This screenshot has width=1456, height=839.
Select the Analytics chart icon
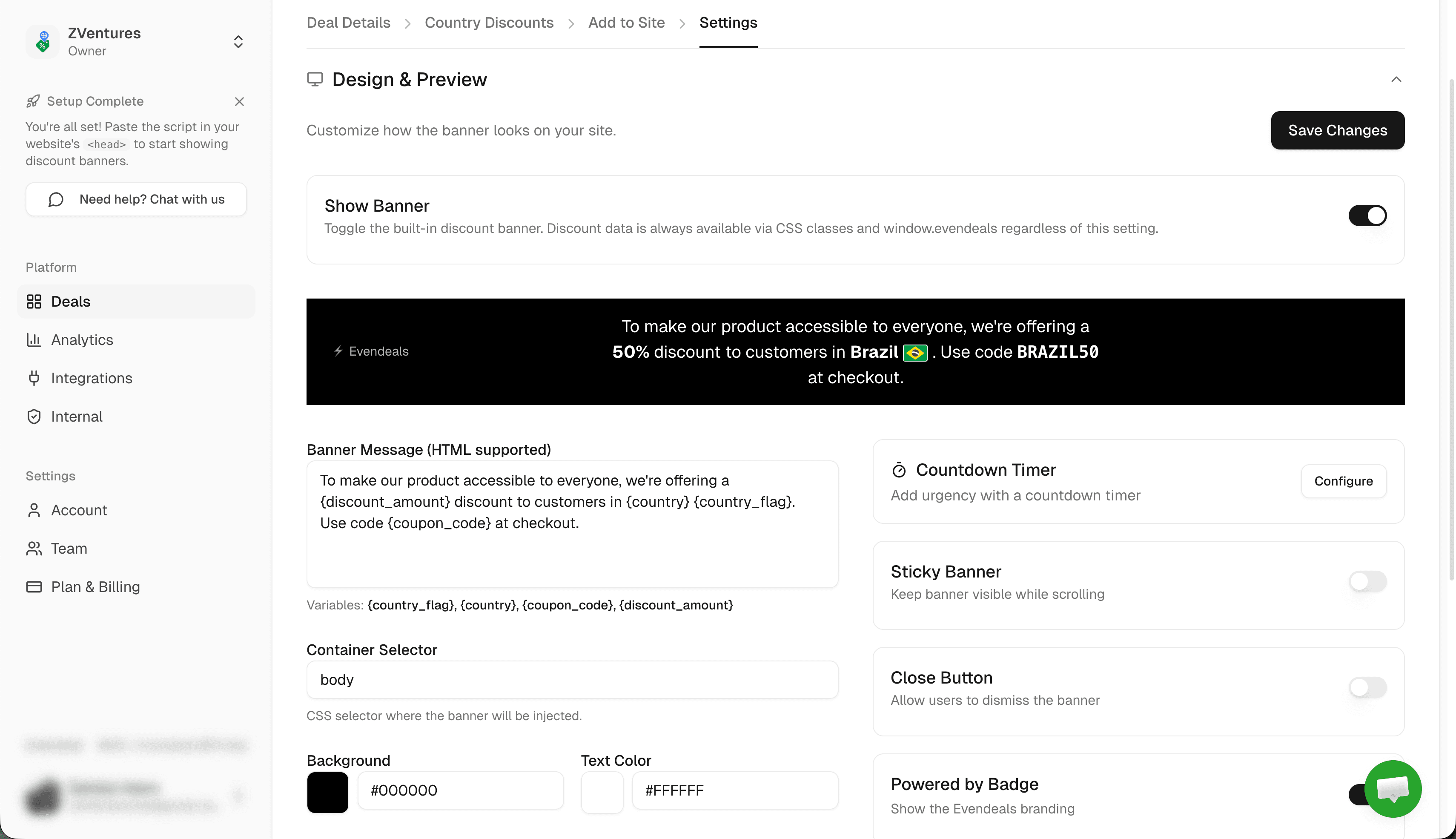[x=34, y=340]
